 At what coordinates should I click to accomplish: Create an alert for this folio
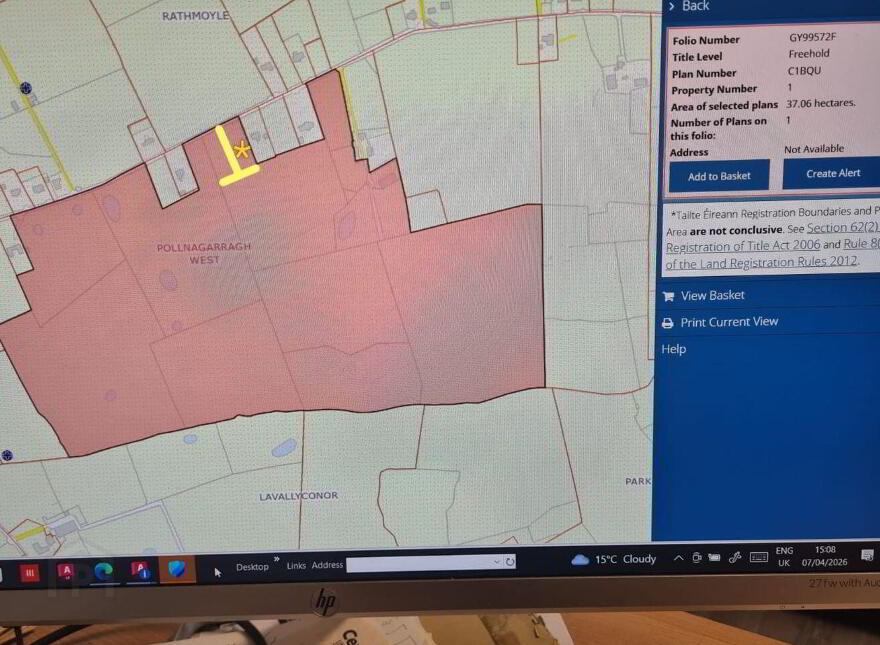tap(832, 173)
